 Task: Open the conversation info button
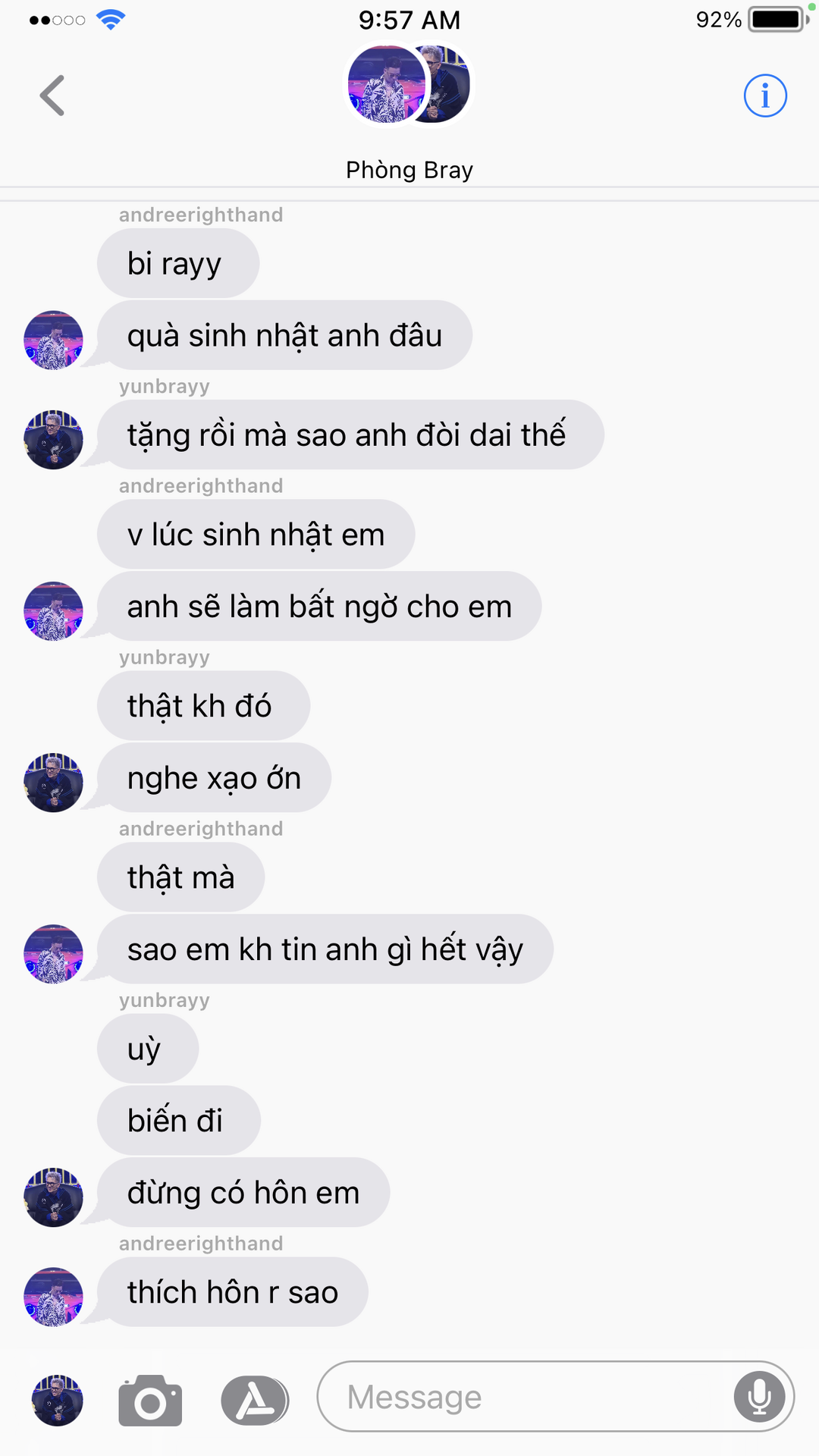coord(765,96)
